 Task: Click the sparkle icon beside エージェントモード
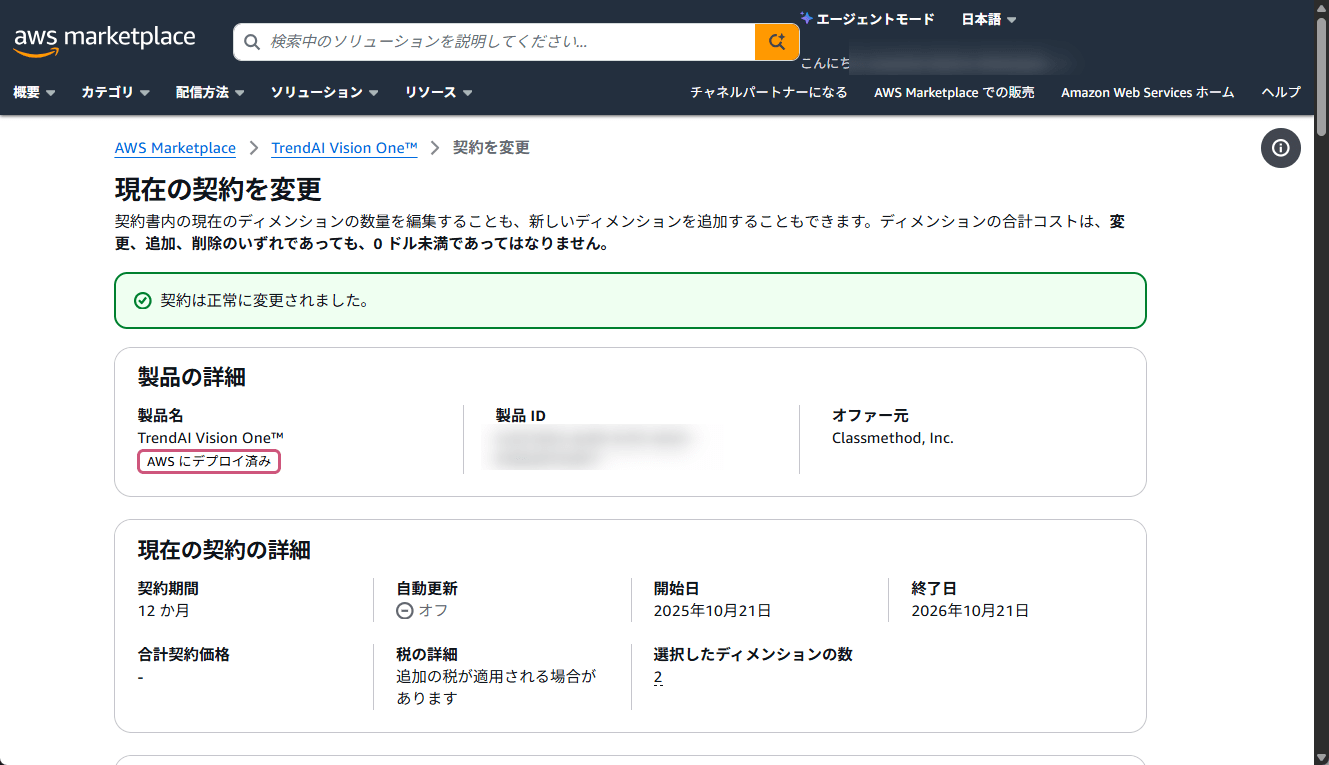807,18
